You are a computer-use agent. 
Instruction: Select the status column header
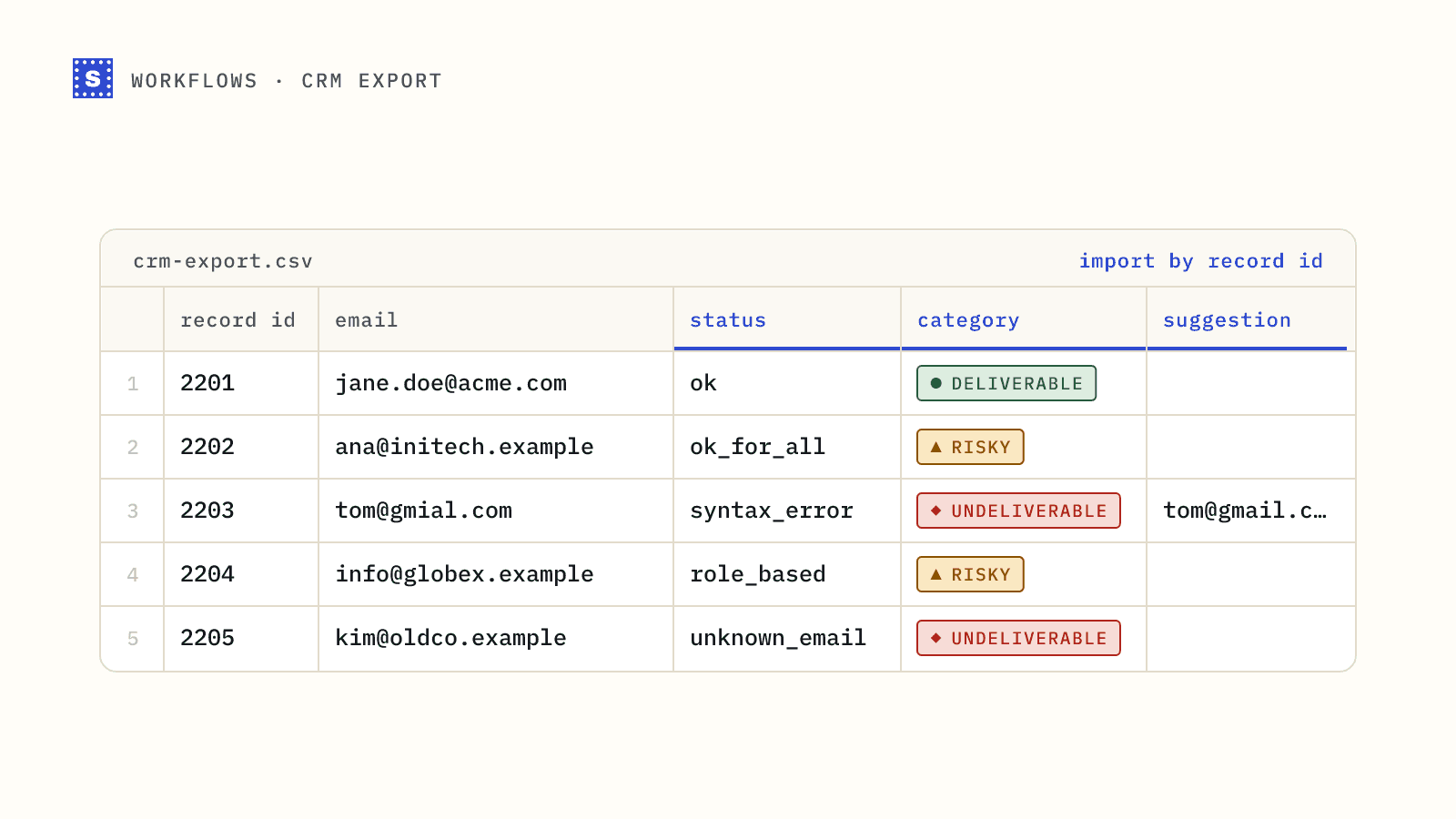pyautogui.click(x=787, y=319)
